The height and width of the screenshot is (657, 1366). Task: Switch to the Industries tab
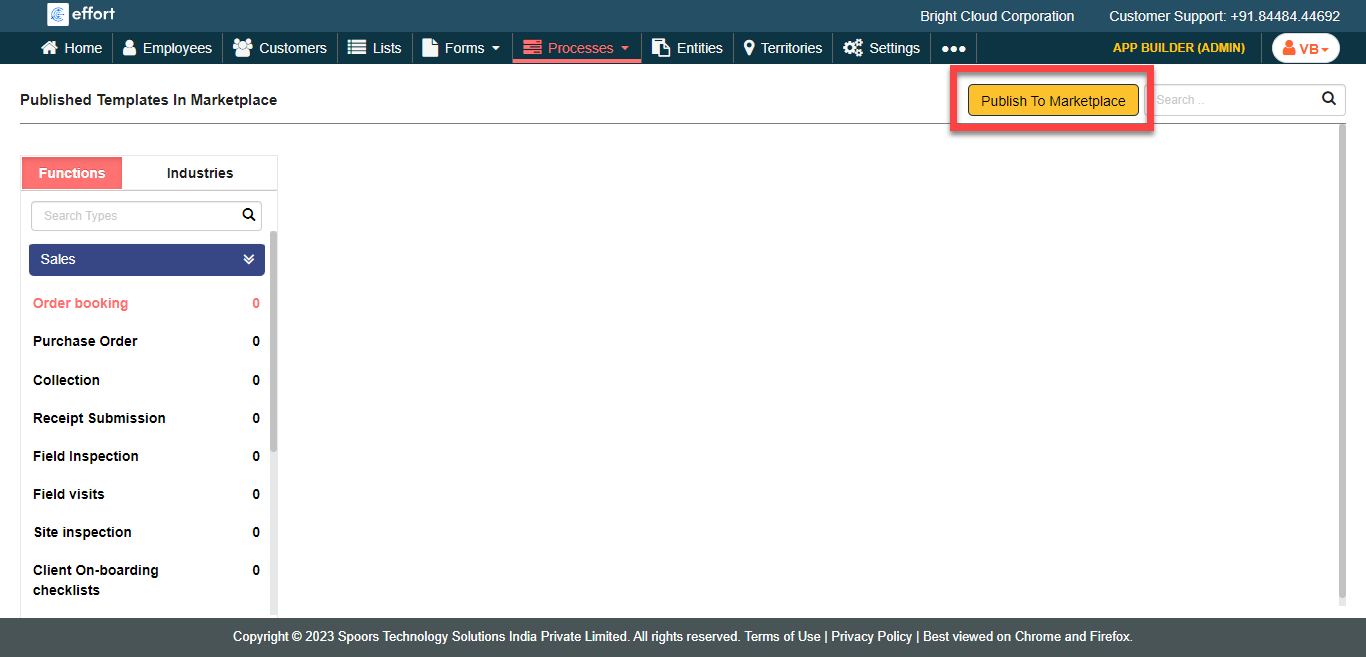(x=200, y=173)
